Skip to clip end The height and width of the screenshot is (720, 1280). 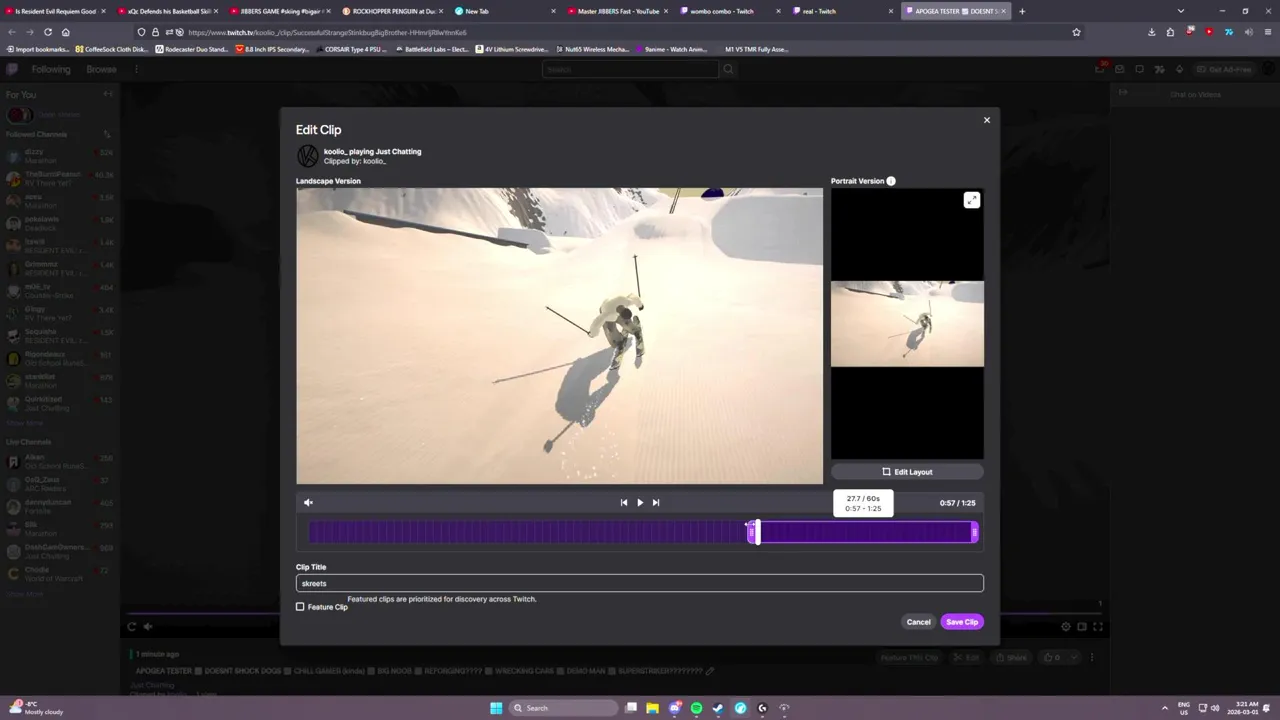pyautogui.click(x=656, y=503)
